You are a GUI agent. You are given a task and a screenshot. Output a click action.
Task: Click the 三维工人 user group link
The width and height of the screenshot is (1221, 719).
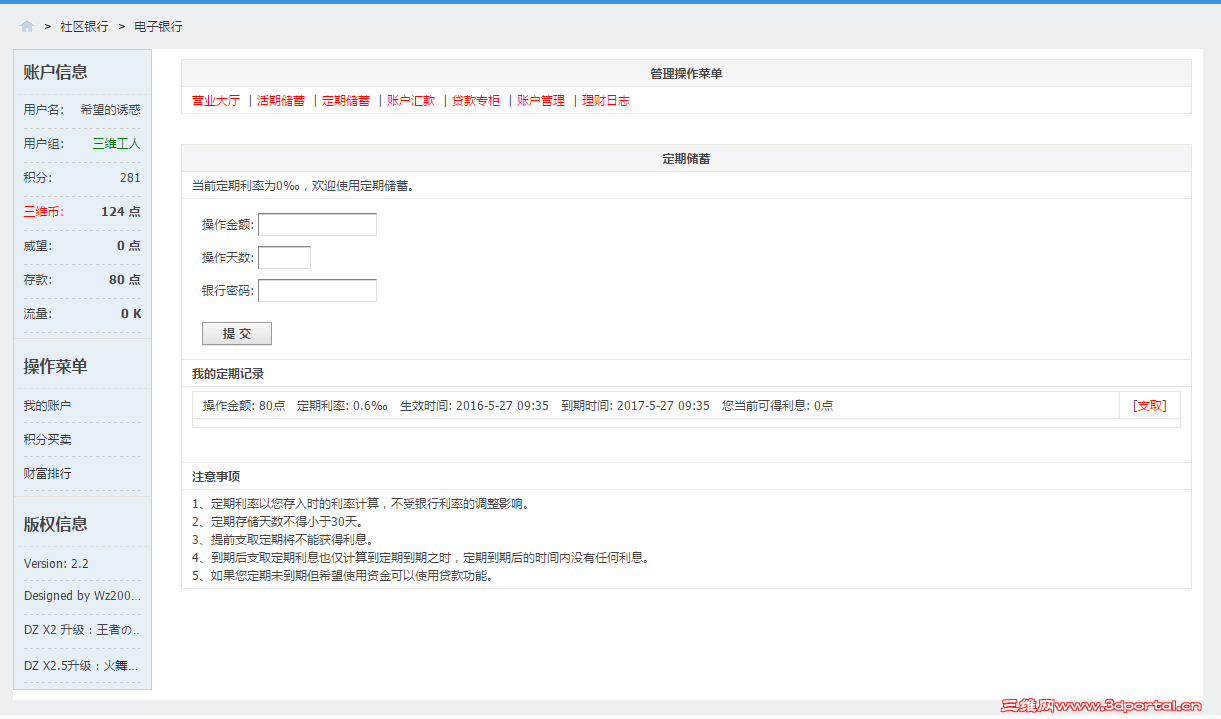click(x=117, y=143)
